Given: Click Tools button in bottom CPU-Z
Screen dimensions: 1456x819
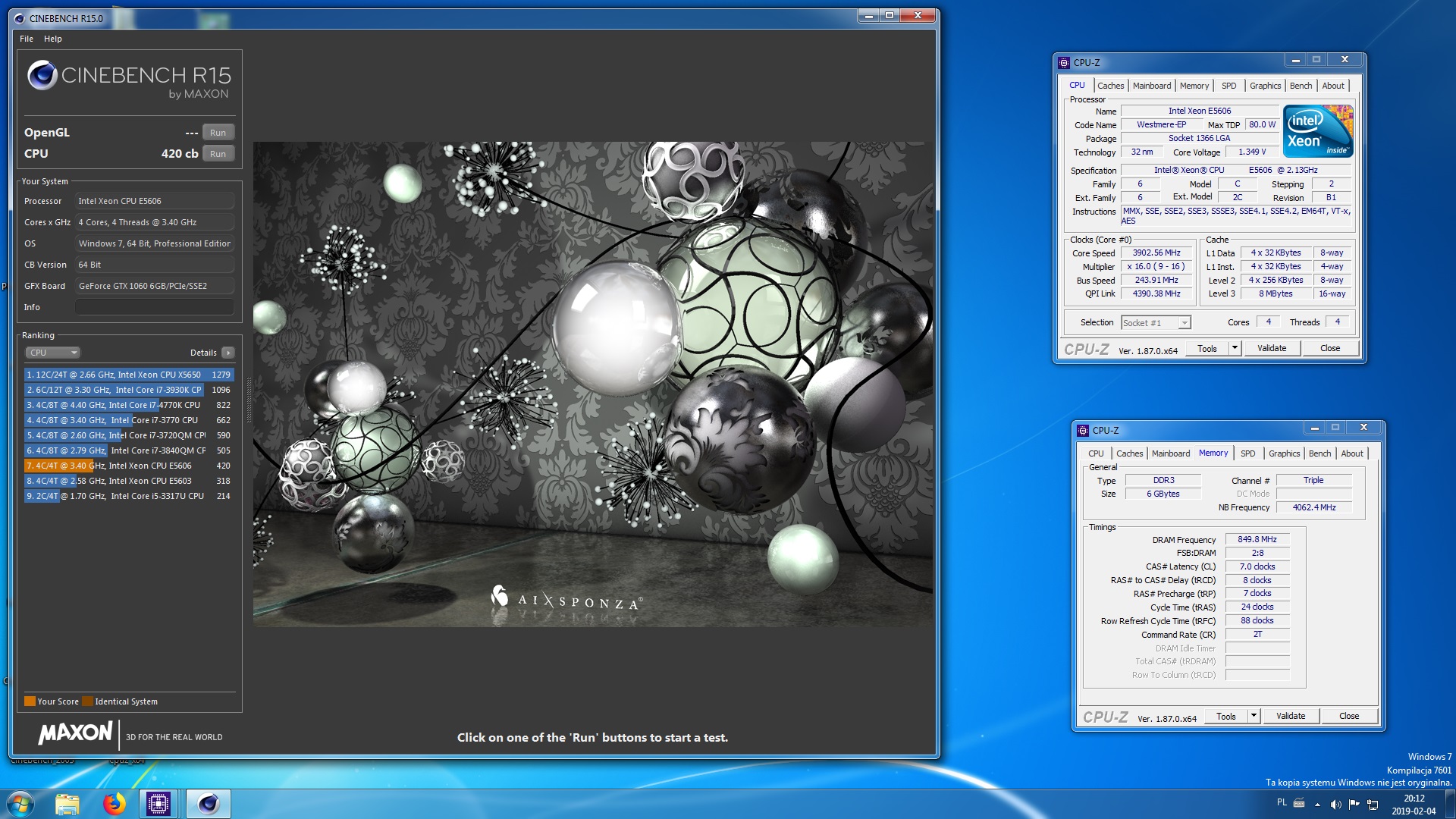Looking at the screenshot, I should (1226, 717).
